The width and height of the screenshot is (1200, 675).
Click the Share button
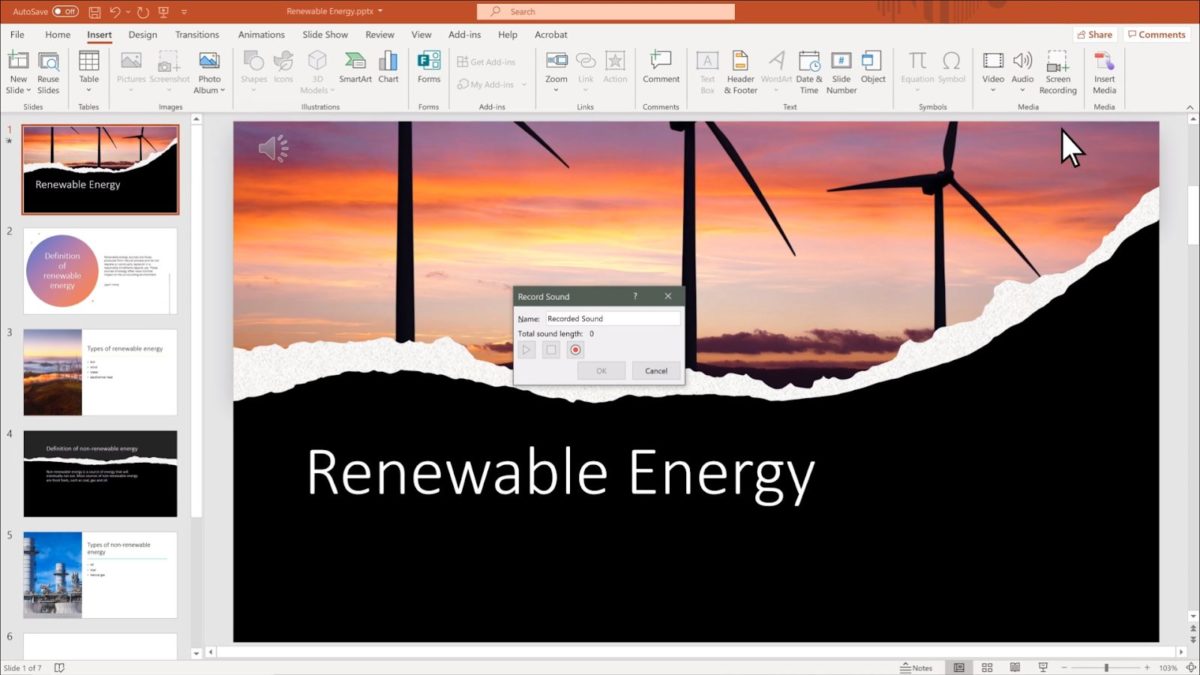pos(1094,34)
